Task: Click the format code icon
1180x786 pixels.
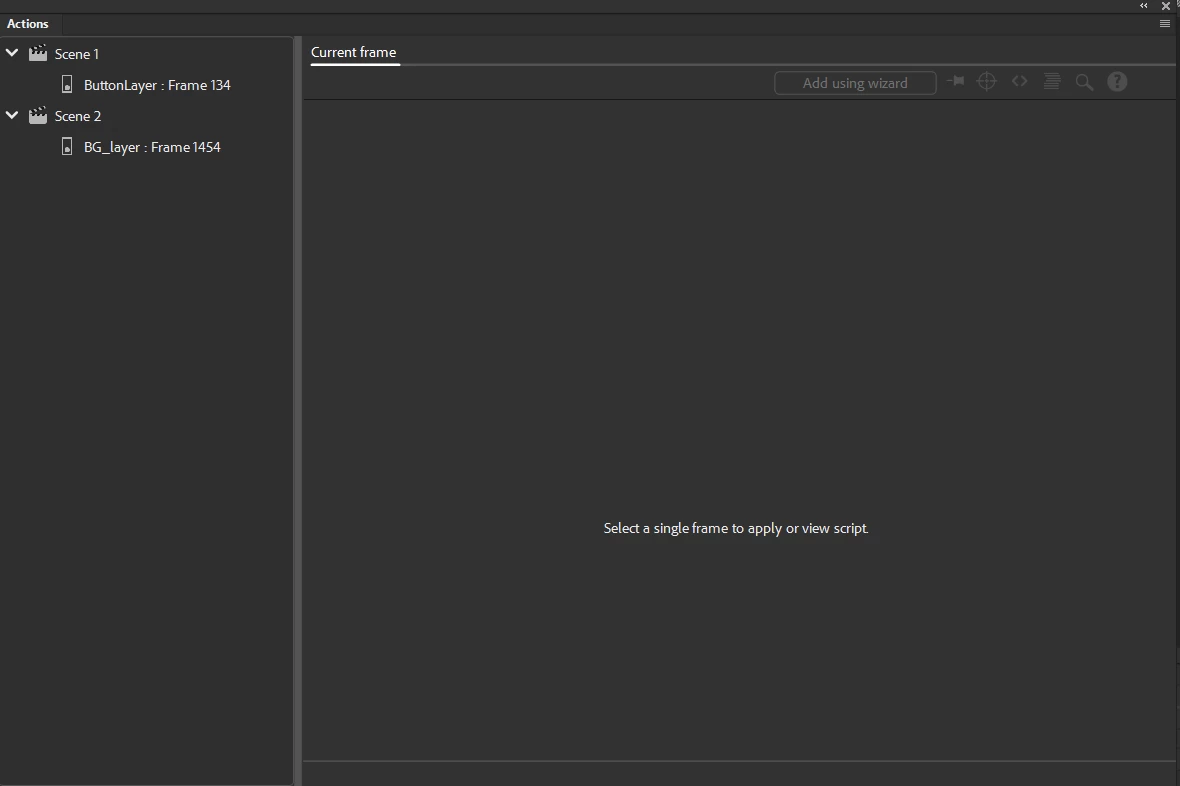Action: 1052,81
